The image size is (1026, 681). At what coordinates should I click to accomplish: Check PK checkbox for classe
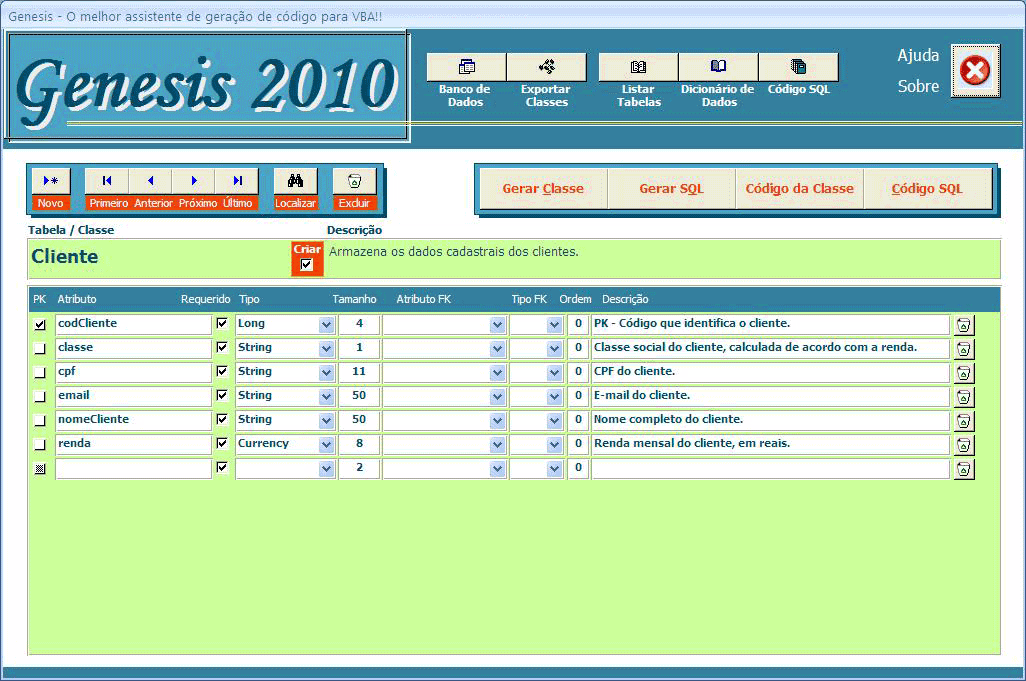tap(40, 349)
